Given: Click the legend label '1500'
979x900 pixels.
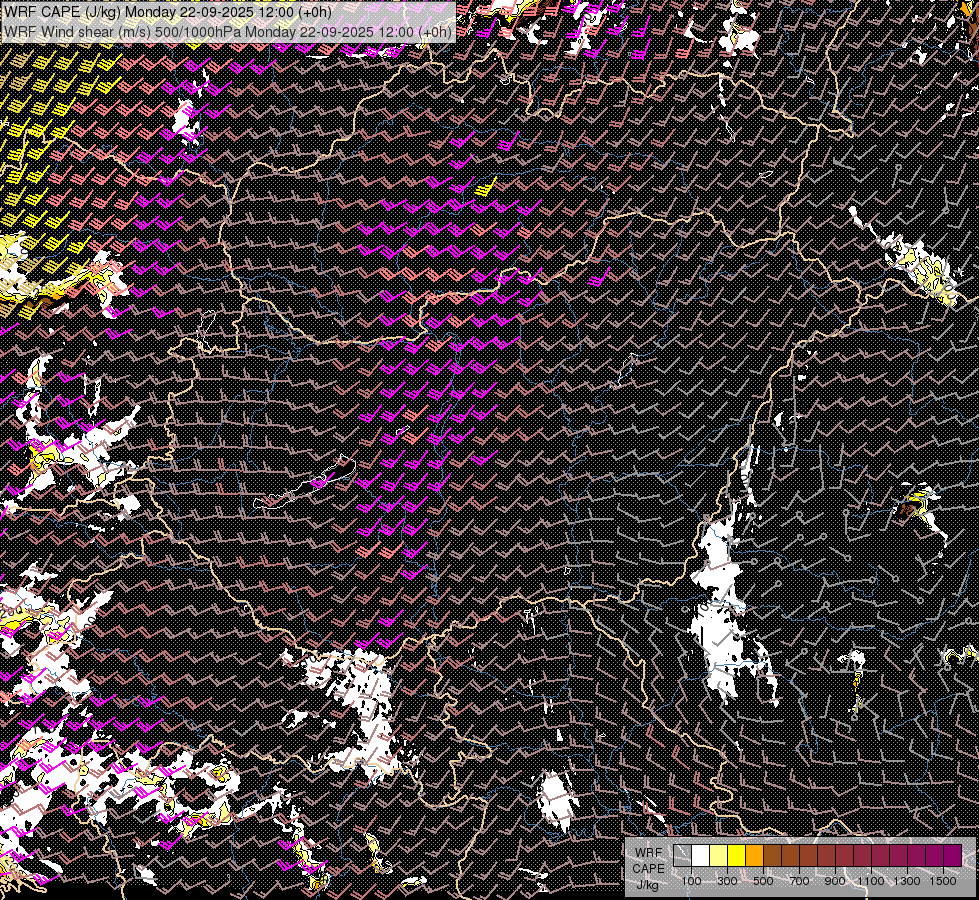Looking at the screenshot, I should (x=943, y=881).
